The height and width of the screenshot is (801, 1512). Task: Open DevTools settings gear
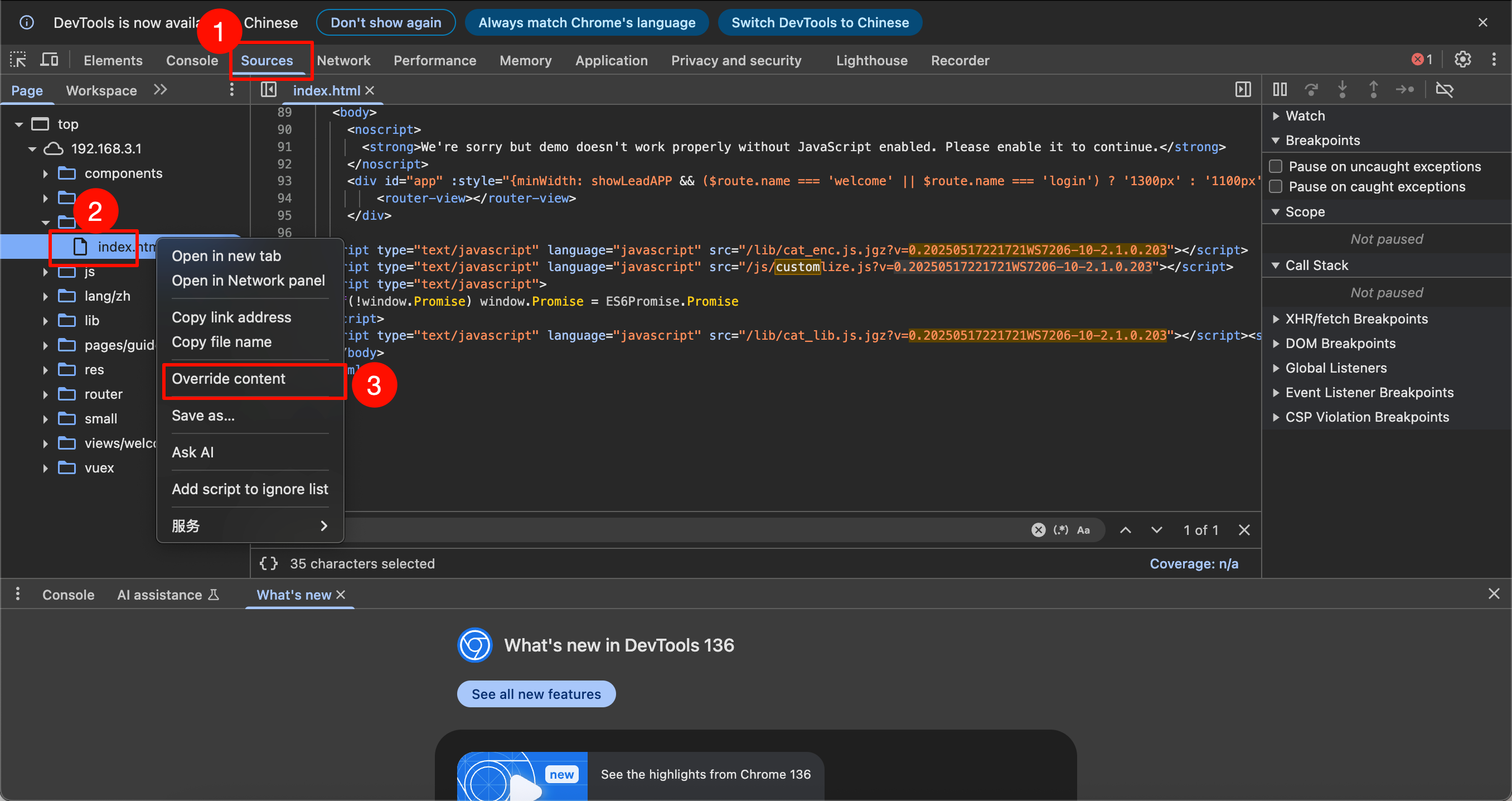1462,59
